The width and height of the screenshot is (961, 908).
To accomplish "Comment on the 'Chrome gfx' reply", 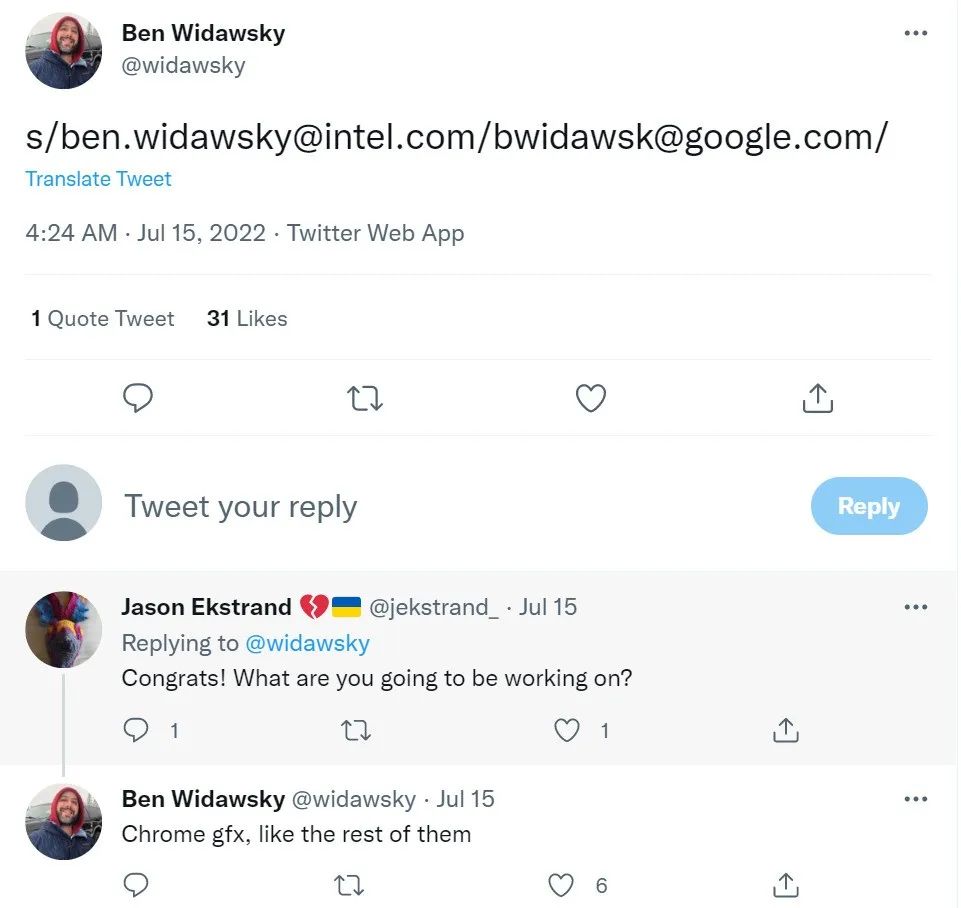I will (136, 885).
